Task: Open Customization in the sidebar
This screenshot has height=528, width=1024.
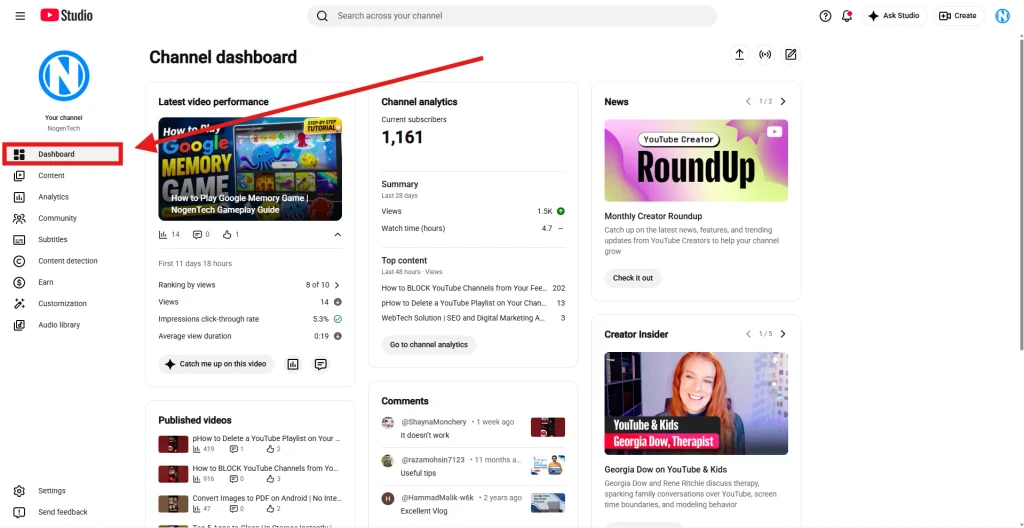Action: click(63, 304)
